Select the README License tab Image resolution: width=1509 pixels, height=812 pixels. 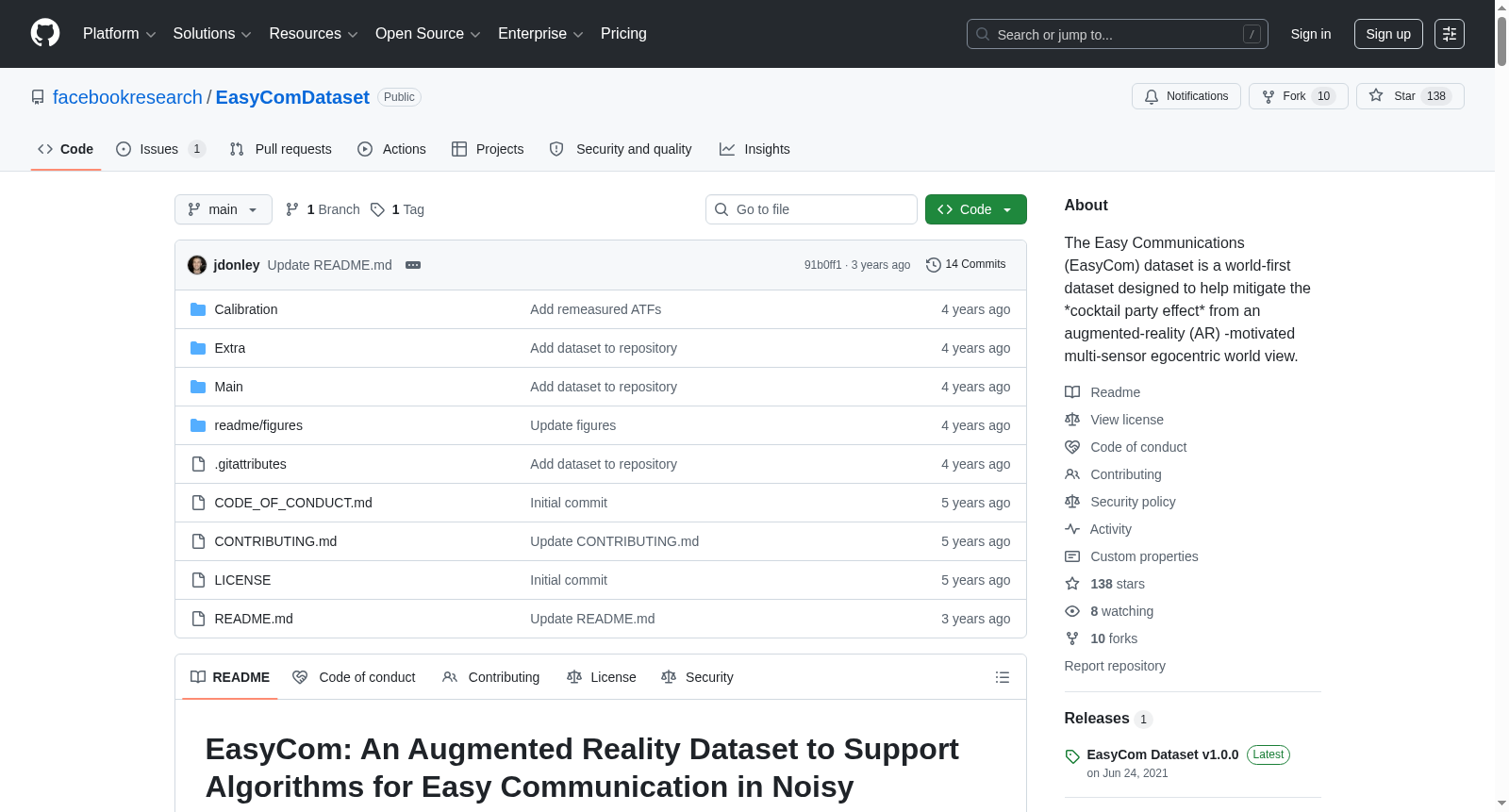pos(602,677)
